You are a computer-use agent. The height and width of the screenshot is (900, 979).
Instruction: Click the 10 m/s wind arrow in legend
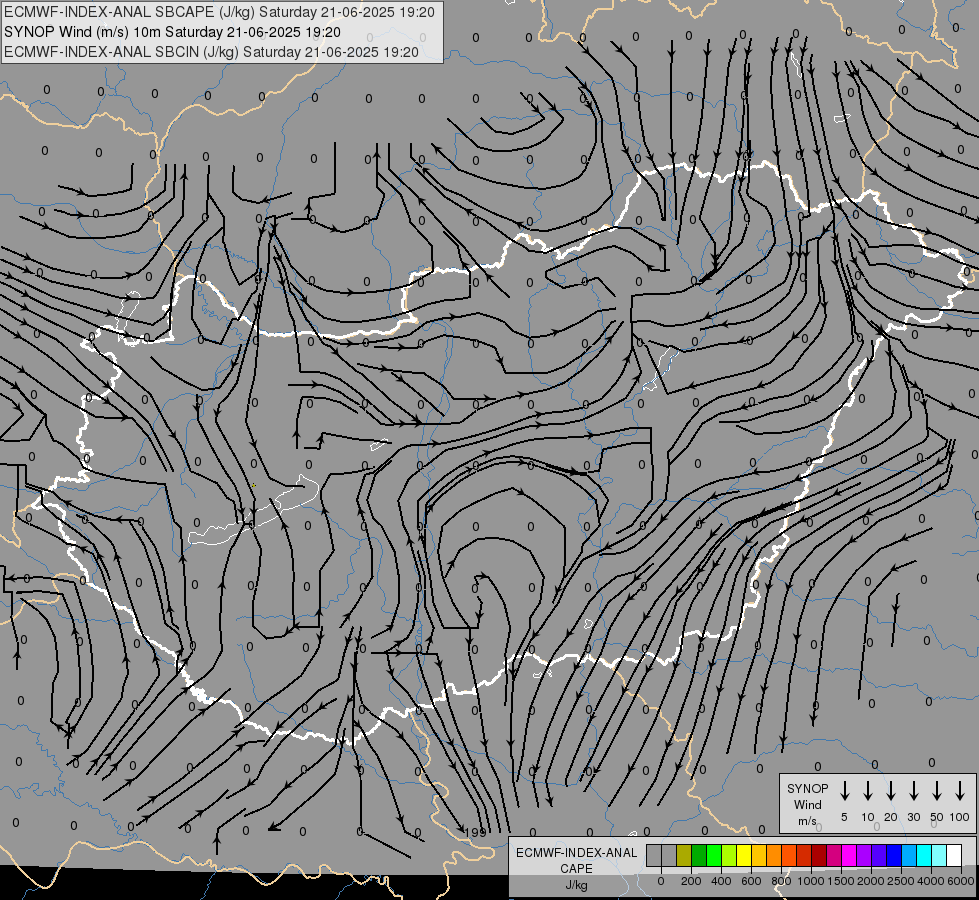(x=868, y=791)
